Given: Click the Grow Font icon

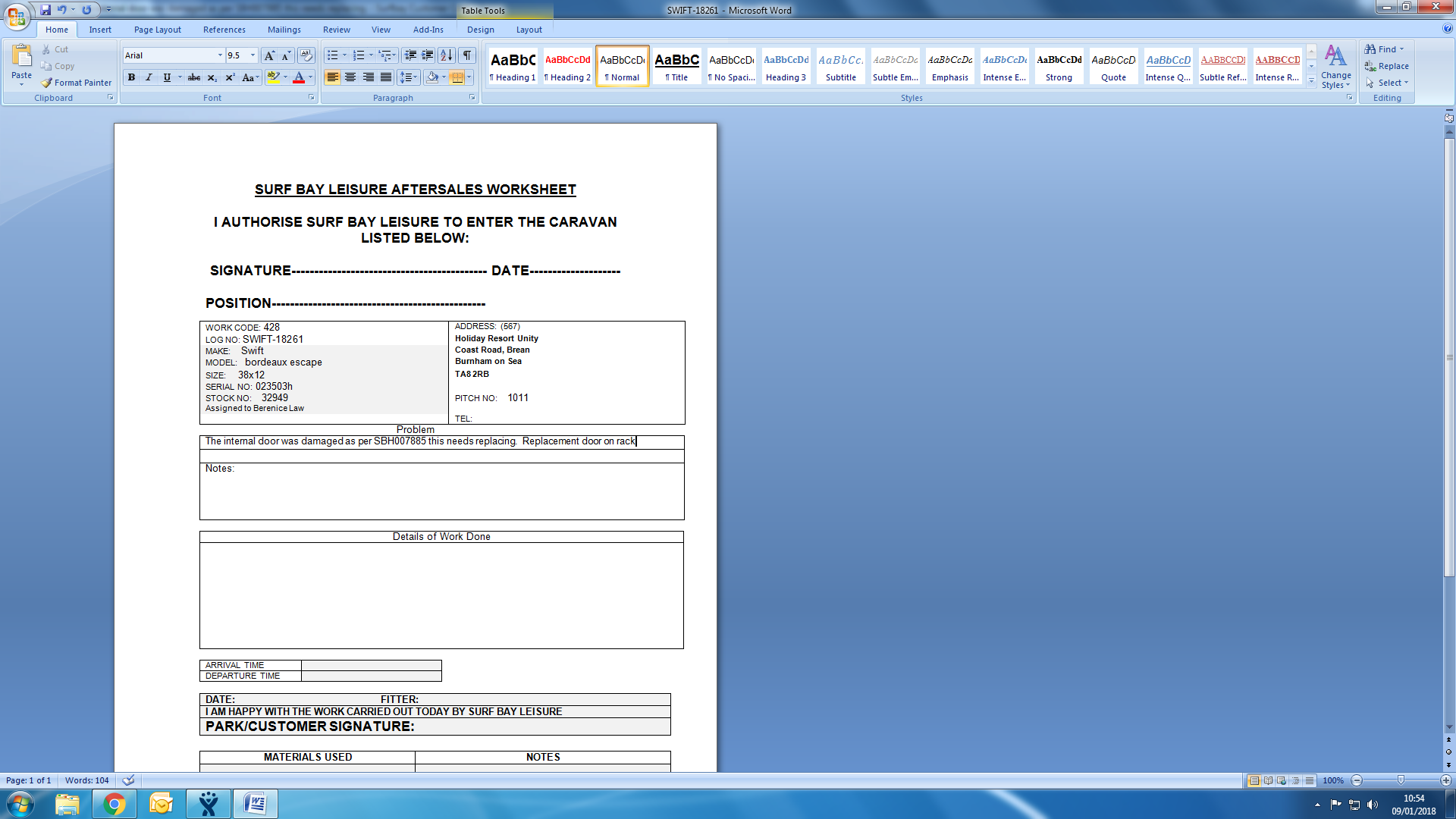Looking at the screenshot, I should (x=269, y=55).
